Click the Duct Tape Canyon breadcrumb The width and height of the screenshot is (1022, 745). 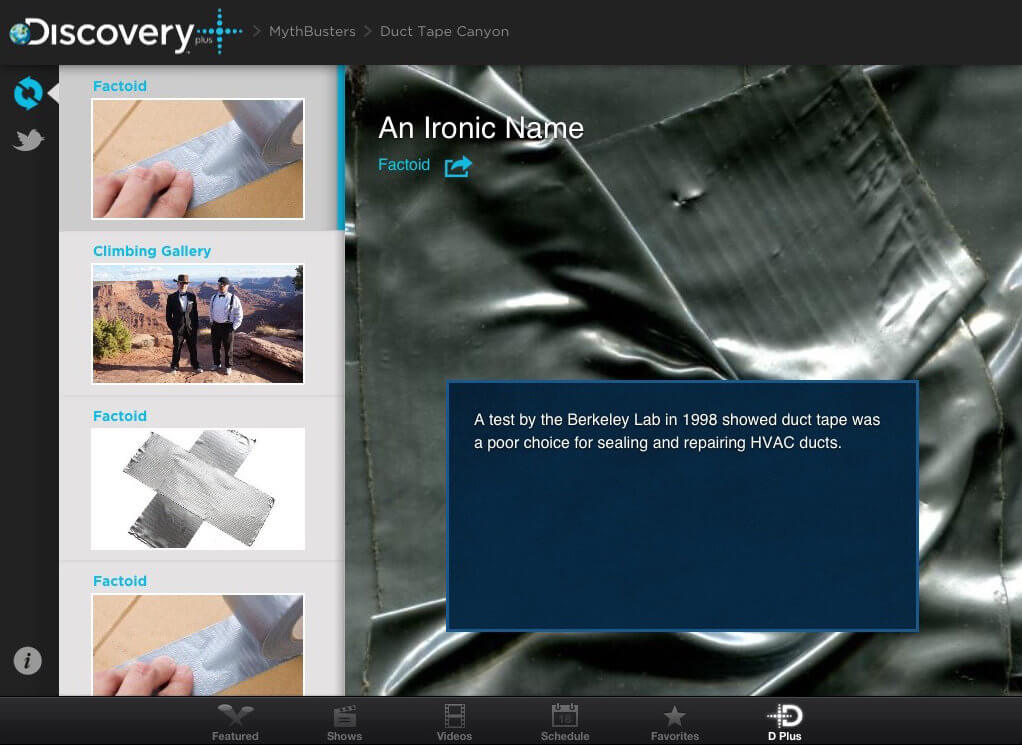(444, 31)
